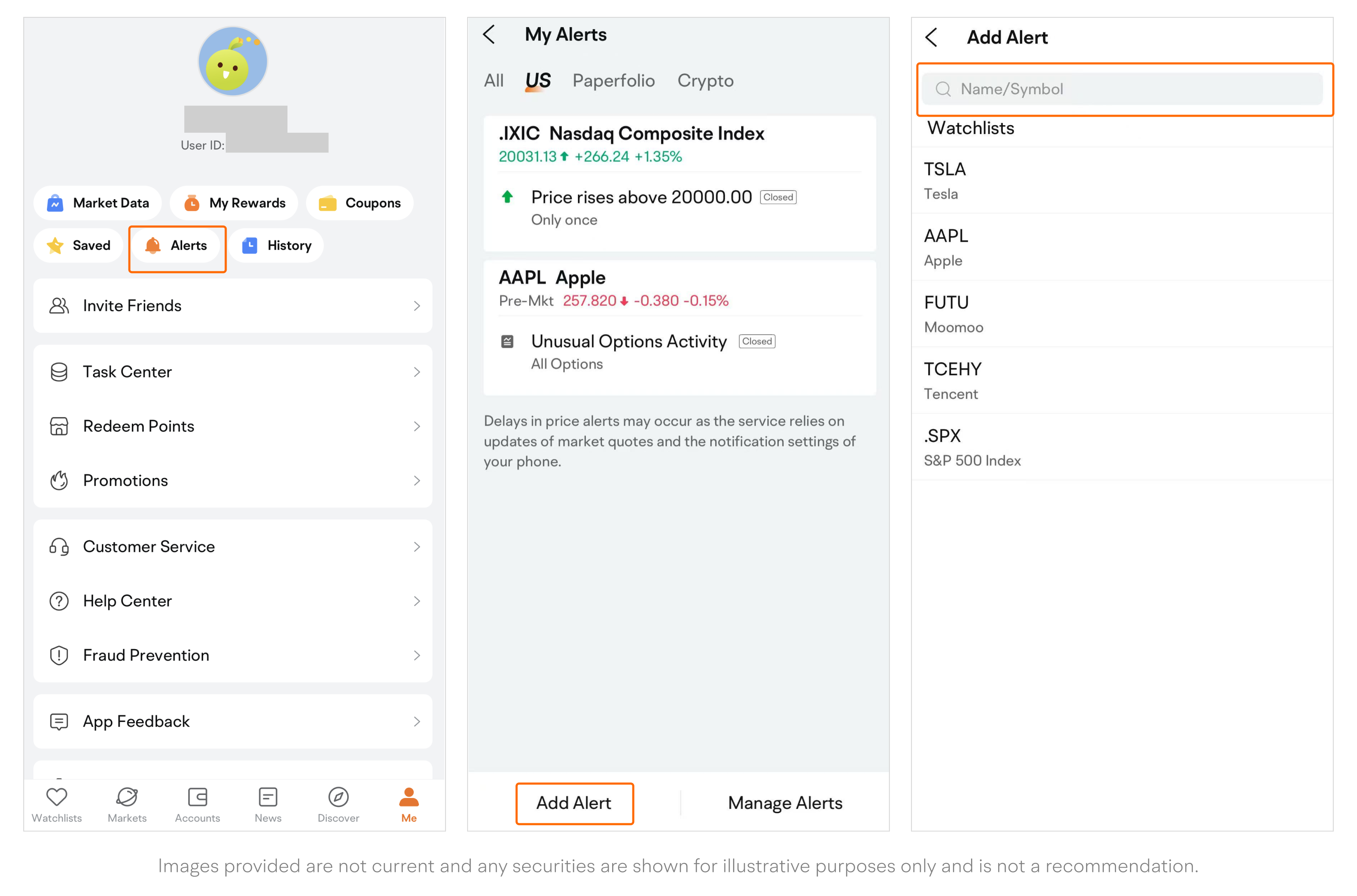1357x896 pixels.
Task: Tap the back arrow on Add Alert
Action: (932, 38)
